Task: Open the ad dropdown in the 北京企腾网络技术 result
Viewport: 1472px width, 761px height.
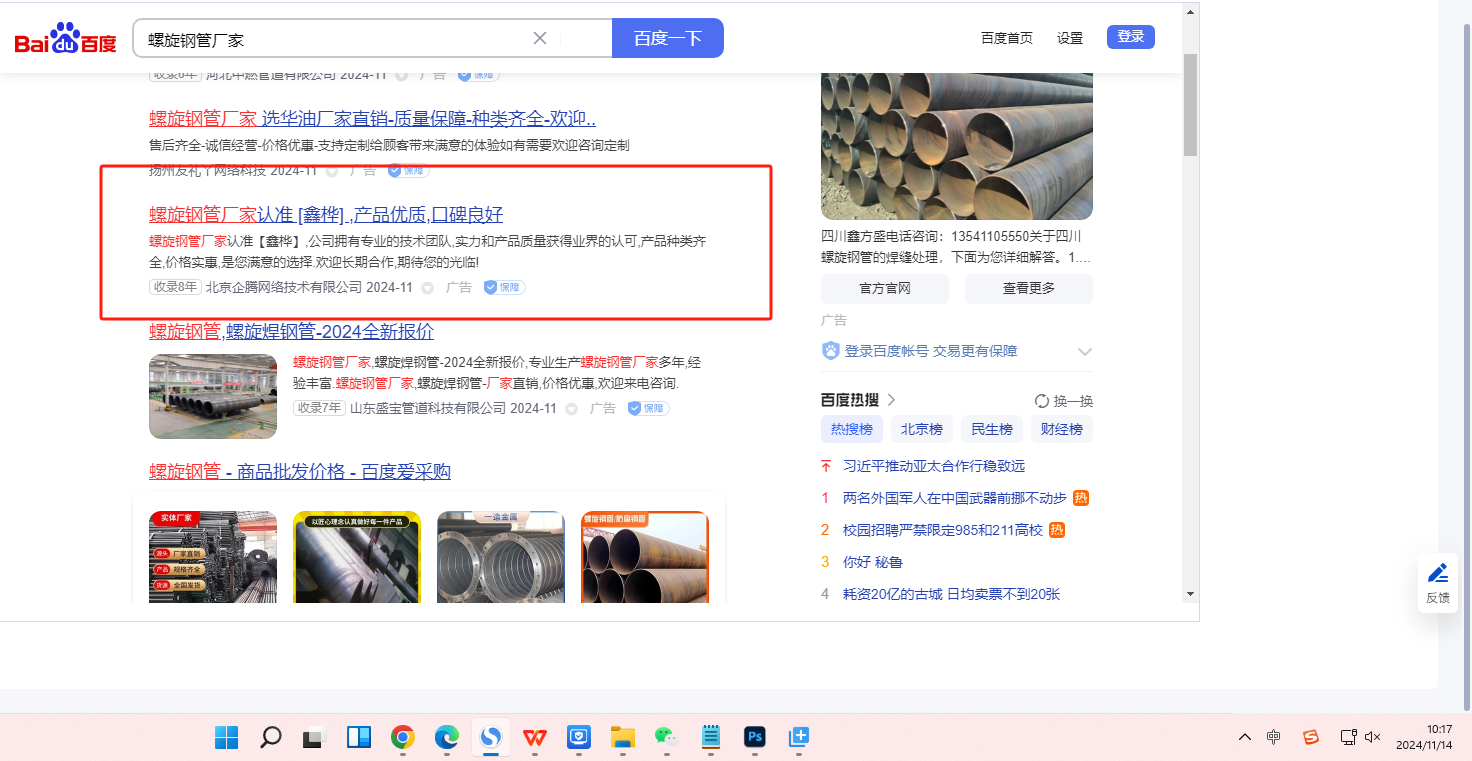Action: click(427, 288)
